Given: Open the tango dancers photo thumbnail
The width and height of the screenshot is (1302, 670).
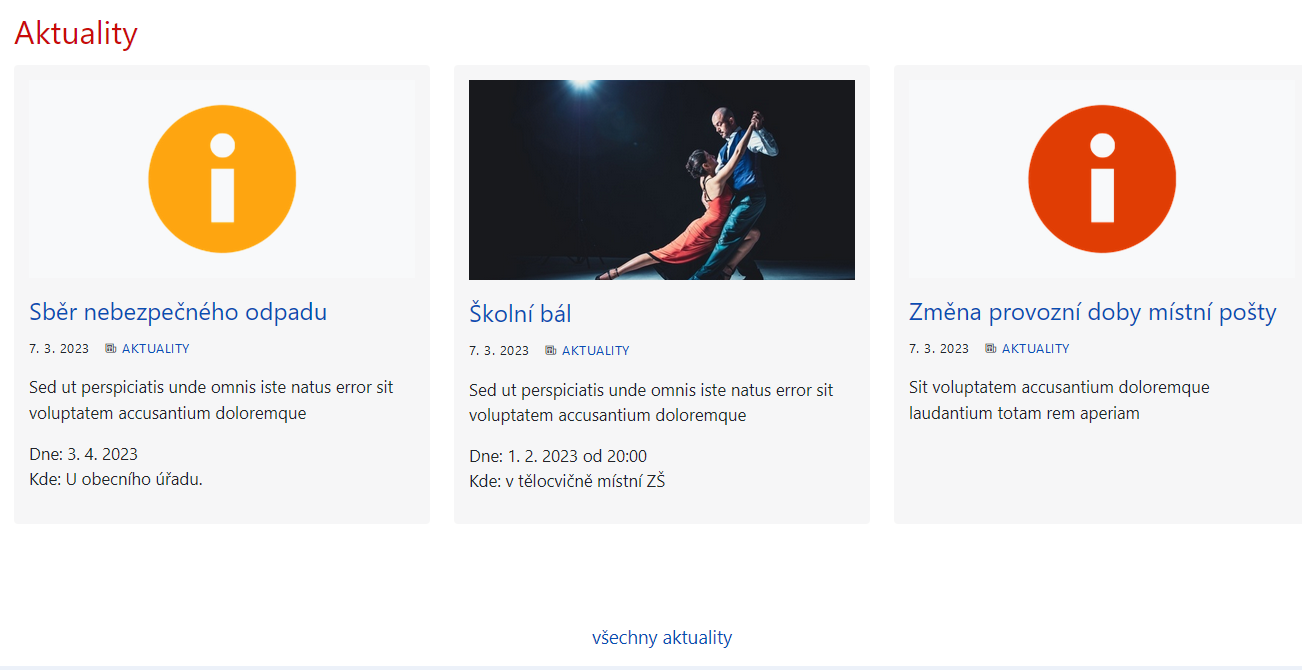Looking at the screenshot, I should tap(661, 180).
